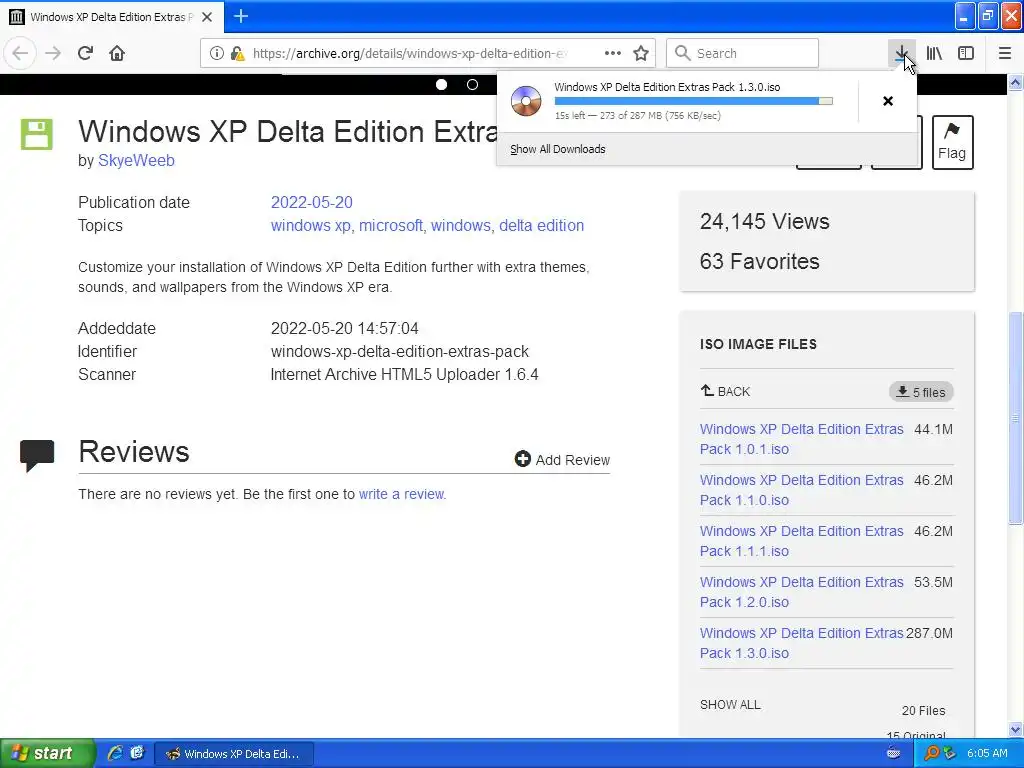This screenshot has width=1024, height=768.
Task: Open the Start menu
Action: (47, 753)
